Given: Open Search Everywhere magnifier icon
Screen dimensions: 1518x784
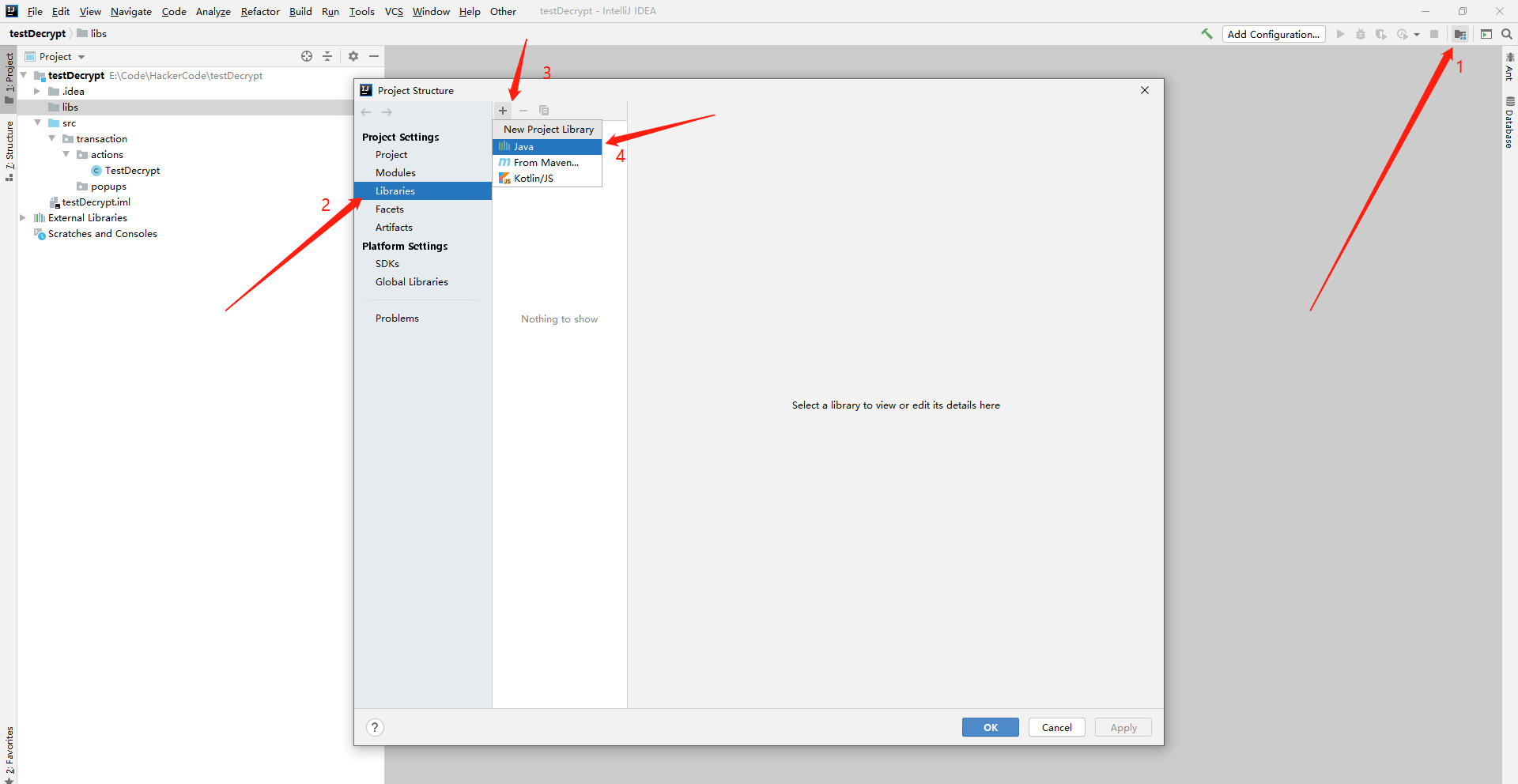Looking at the screenshot, I should [1507, 34].
